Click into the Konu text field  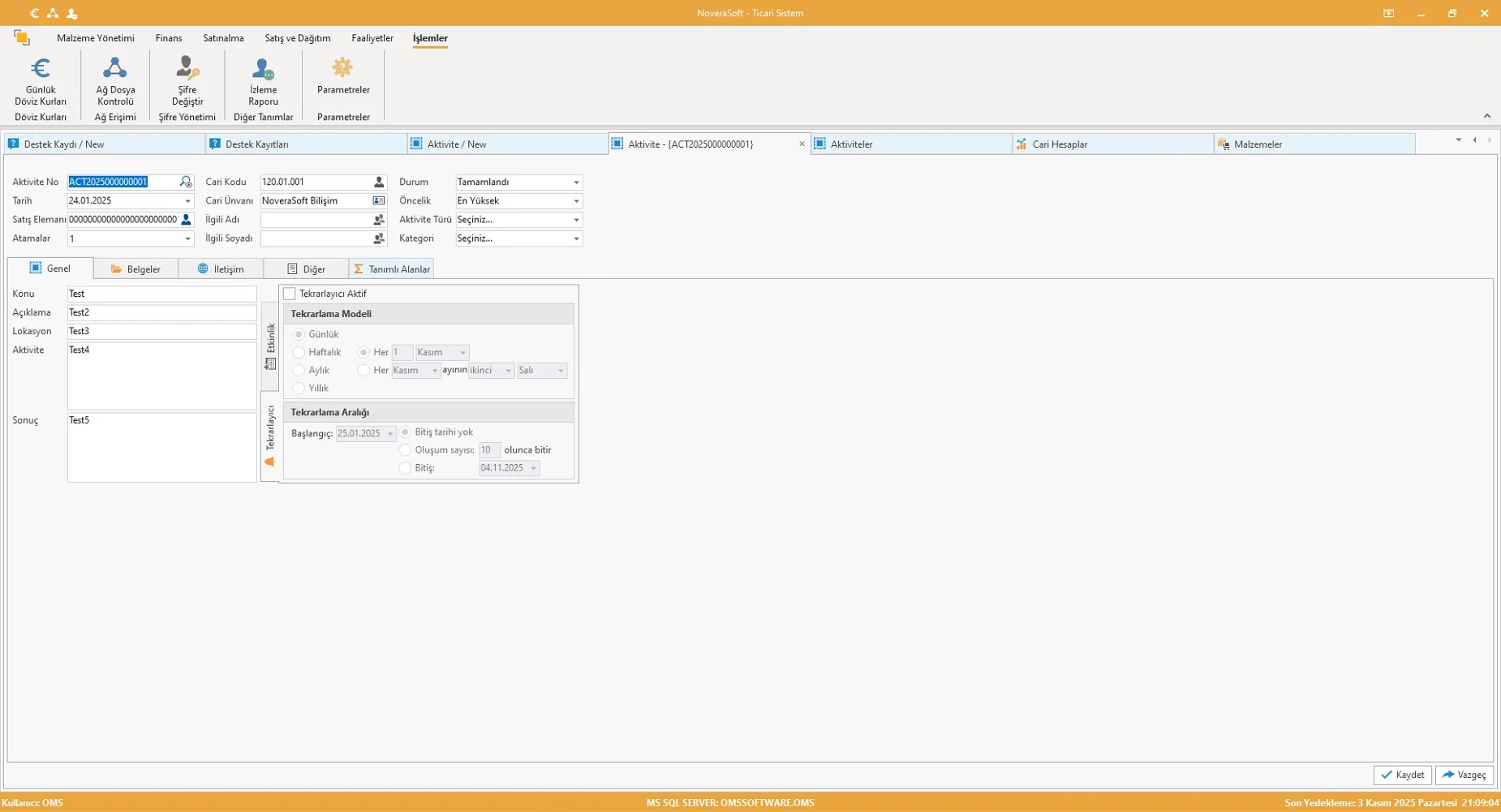click(x=161, y=294)
